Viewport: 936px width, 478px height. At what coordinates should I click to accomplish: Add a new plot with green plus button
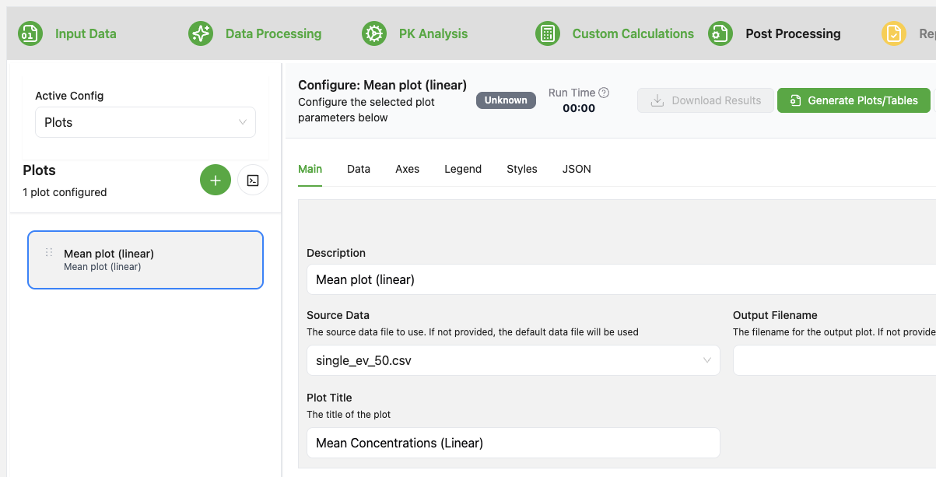click(215, 180)
